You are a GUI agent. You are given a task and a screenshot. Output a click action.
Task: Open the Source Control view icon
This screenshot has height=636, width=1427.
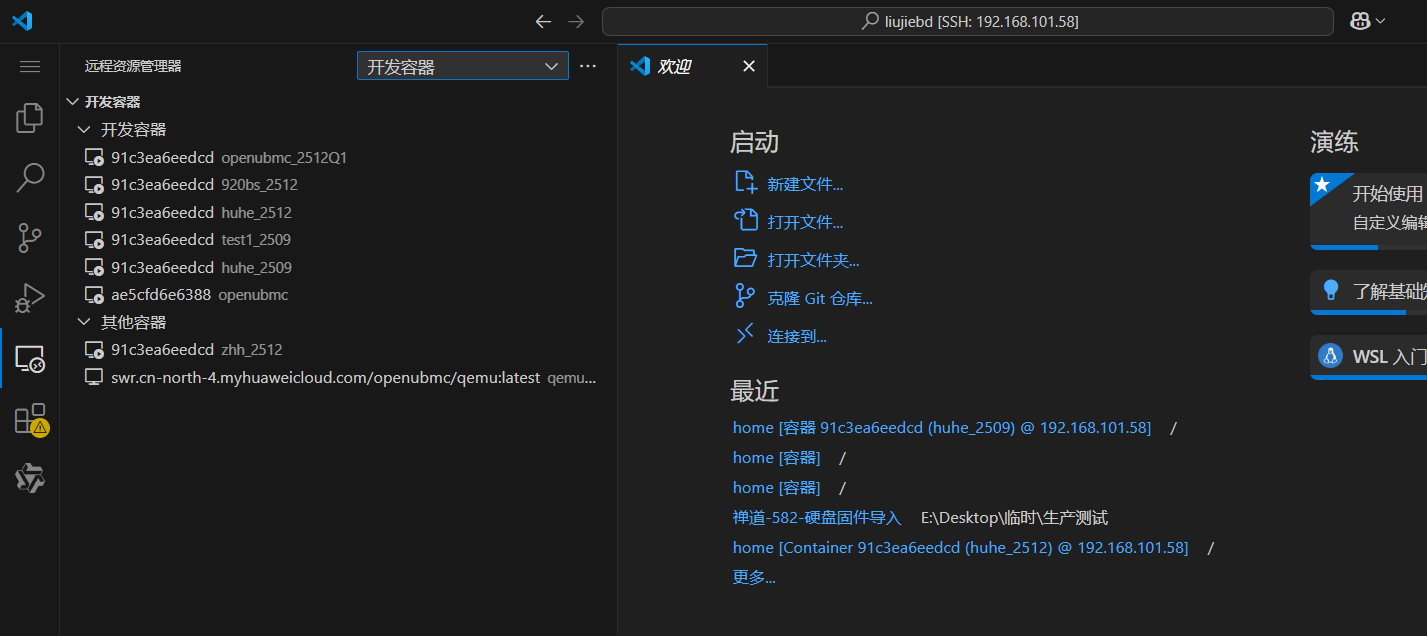click(30, 238)
